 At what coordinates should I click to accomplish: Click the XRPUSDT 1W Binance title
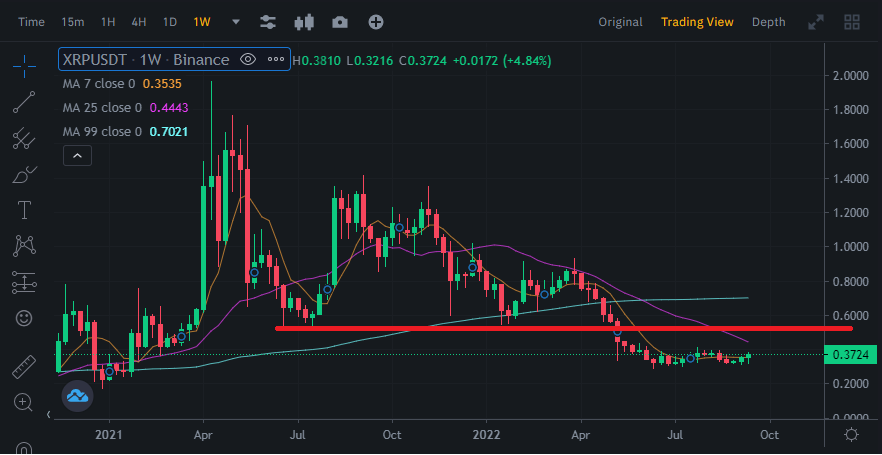(146, 60)
